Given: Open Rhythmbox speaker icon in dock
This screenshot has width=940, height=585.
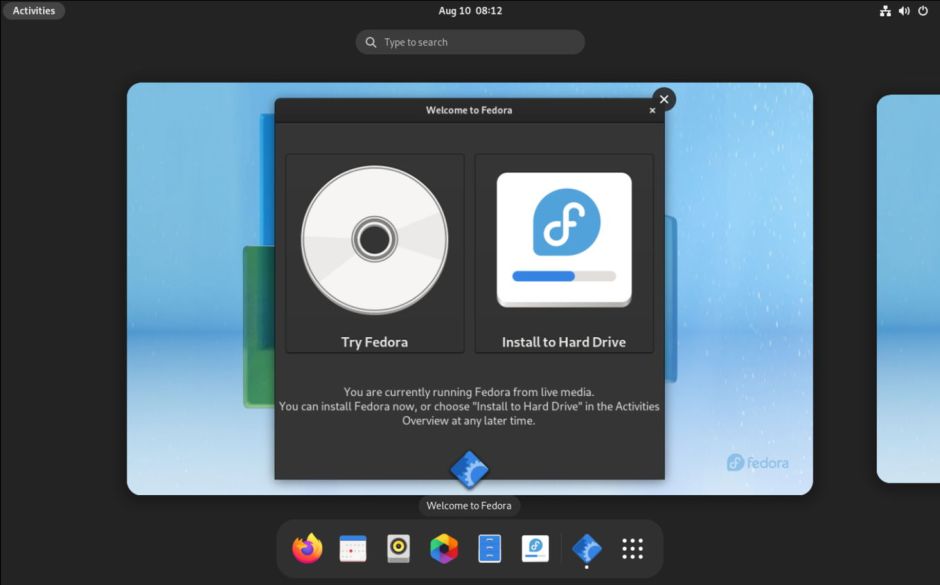Looking at the screenshot, I should tap(398, 548).
